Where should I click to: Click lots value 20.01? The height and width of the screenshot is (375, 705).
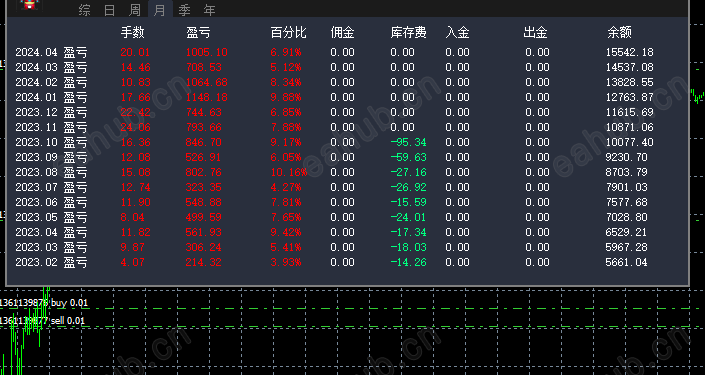pos(135,52)
